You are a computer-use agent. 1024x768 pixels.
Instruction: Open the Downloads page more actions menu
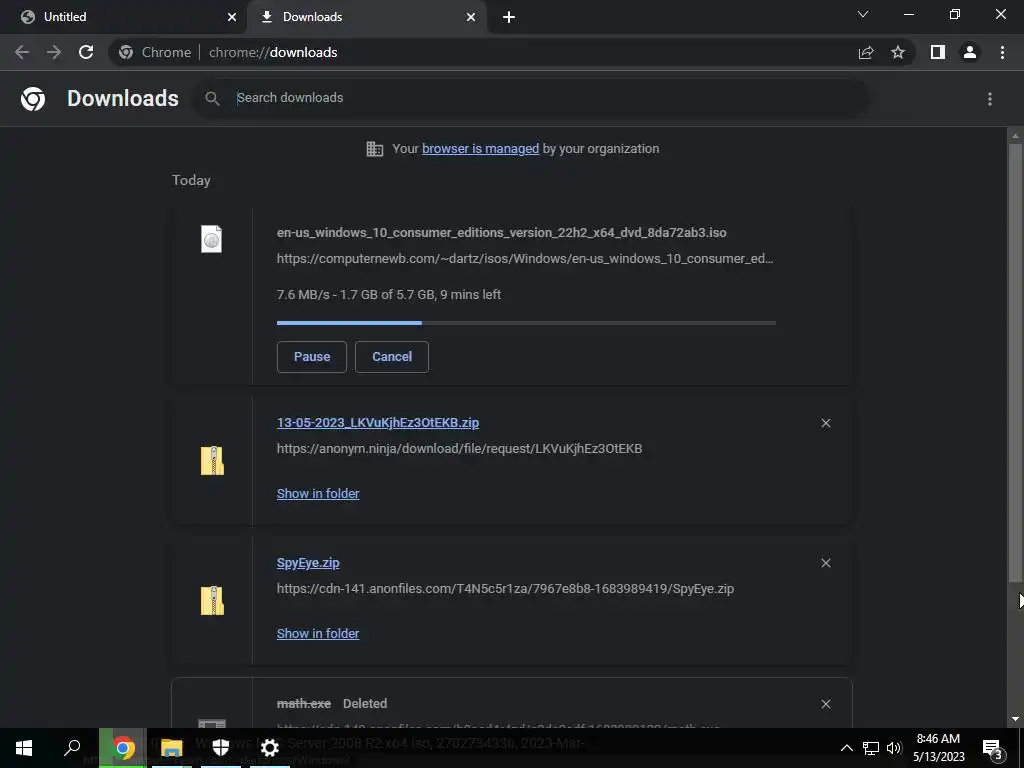point(990,99)
